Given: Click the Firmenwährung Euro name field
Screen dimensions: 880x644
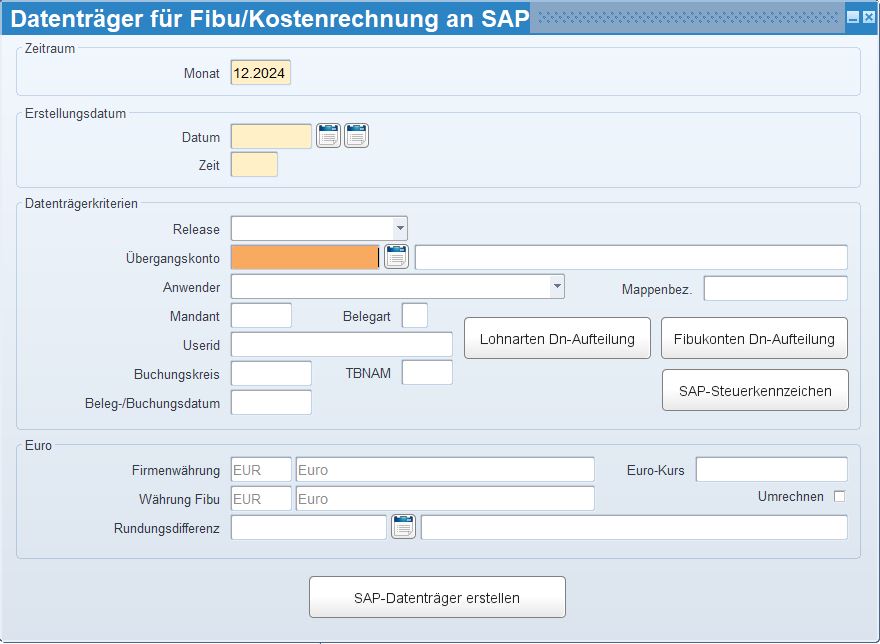Looking at the screenshot, I should click(x=445, y=469).
